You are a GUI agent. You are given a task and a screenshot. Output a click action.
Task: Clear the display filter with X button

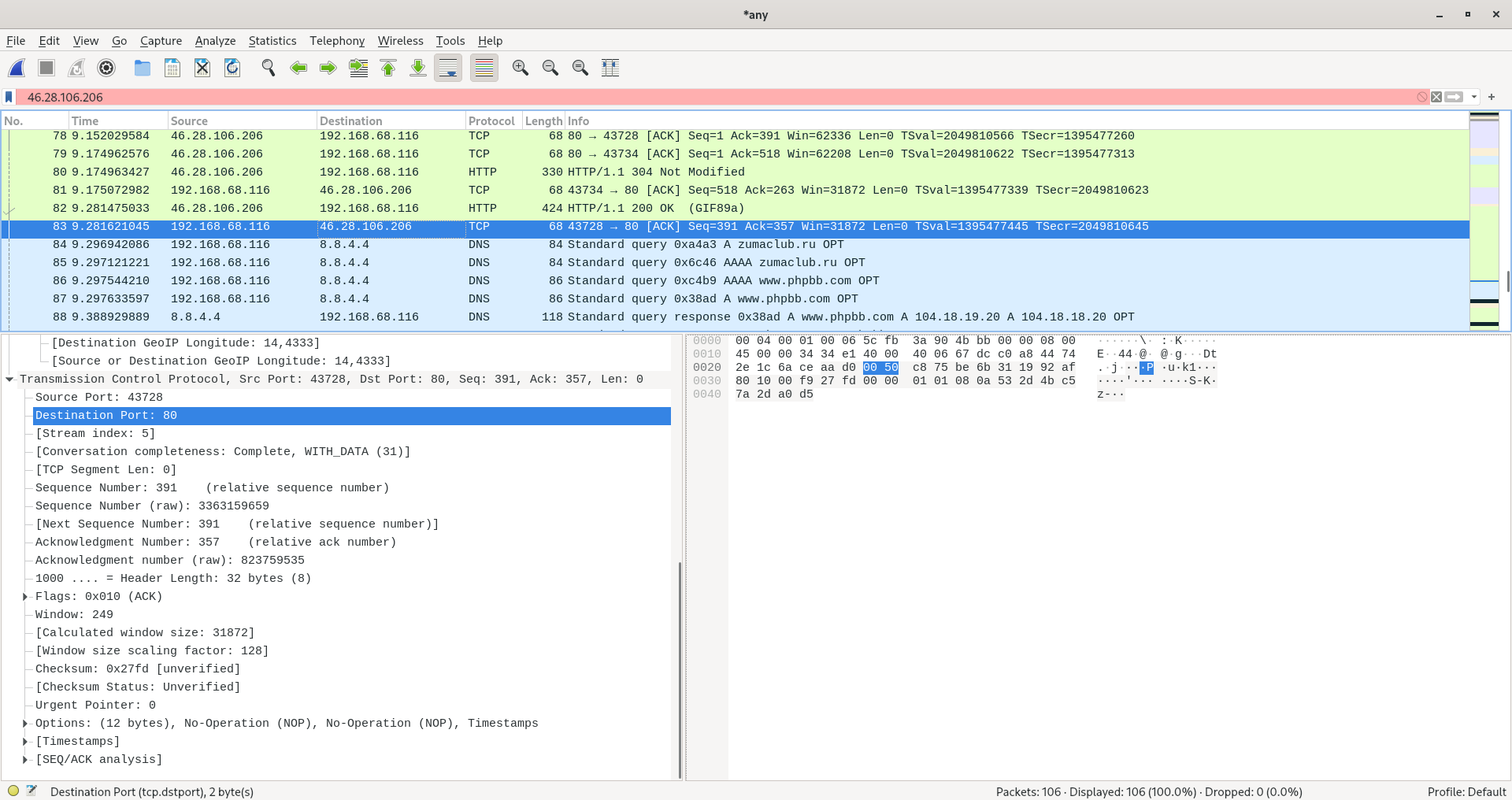[x=1436, y=97]
